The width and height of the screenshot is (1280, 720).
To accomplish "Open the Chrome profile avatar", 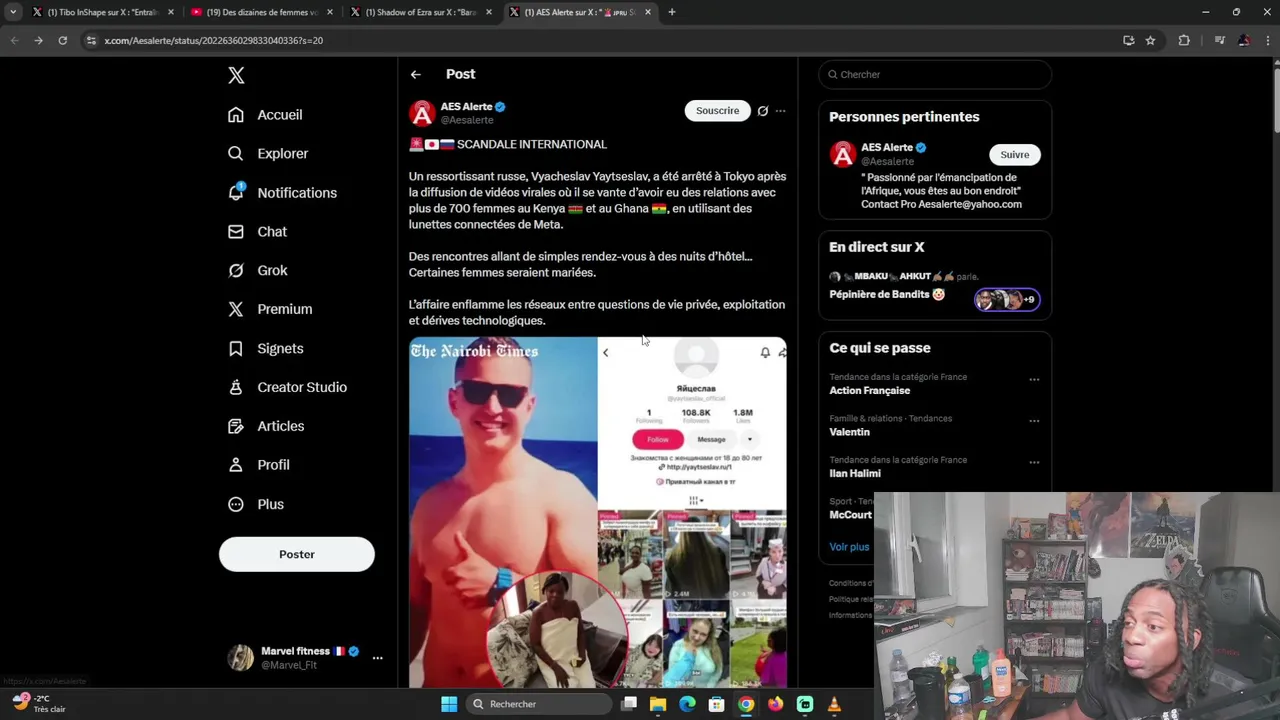I will 1244,40.
